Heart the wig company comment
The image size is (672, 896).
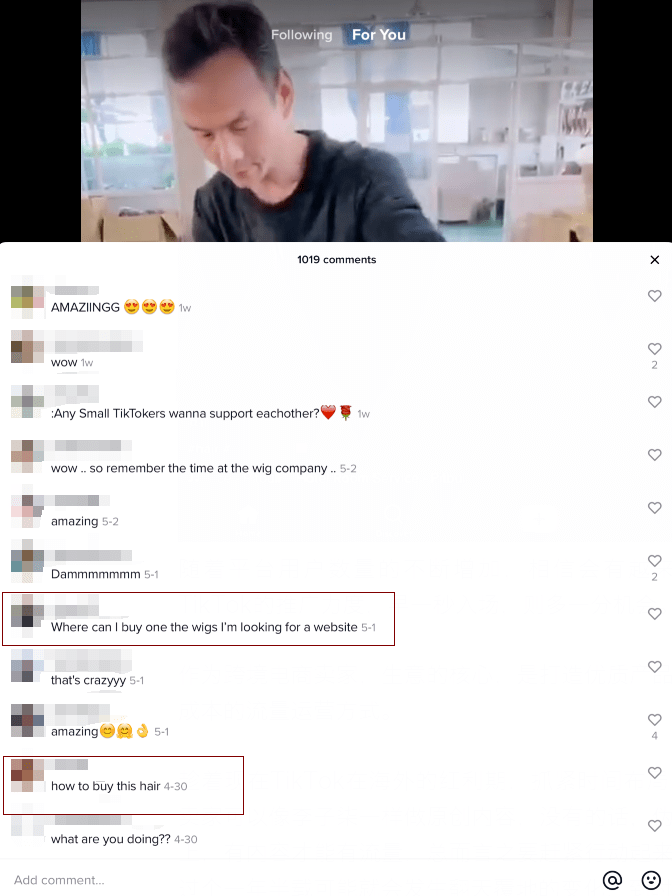point(654,455)
